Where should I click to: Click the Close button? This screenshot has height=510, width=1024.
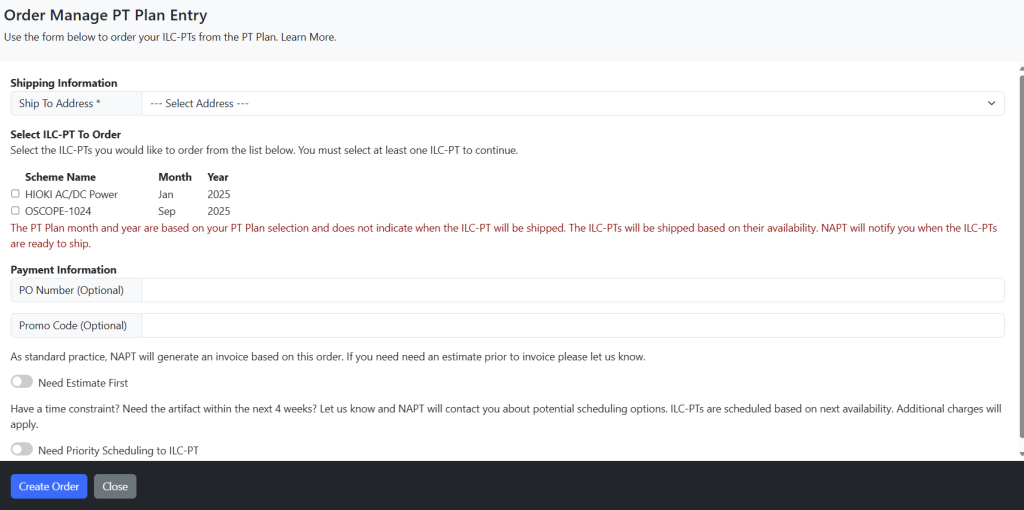click(x=115, y=486)
